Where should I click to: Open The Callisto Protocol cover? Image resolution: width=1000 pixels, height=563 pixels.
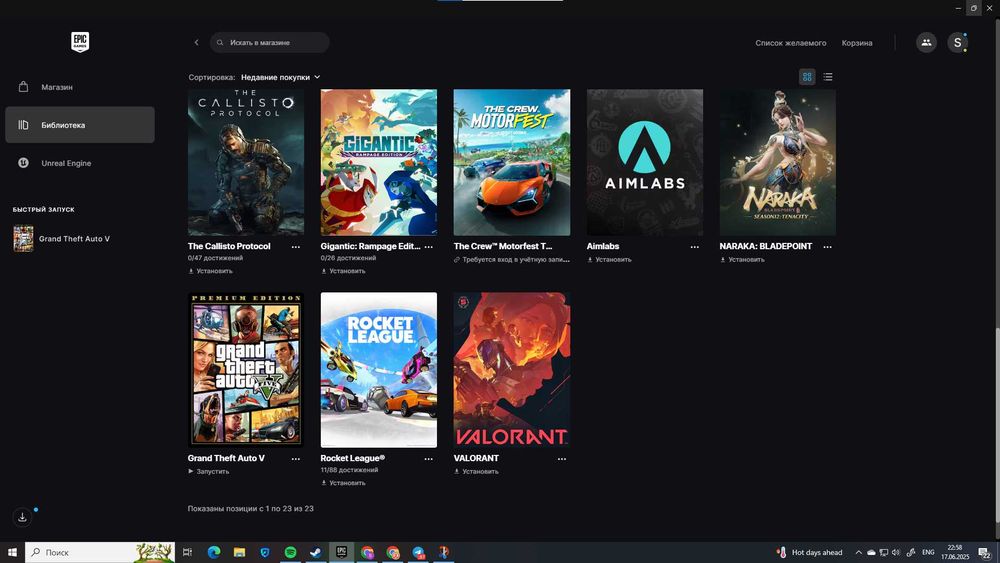click(x=246, y=163)
